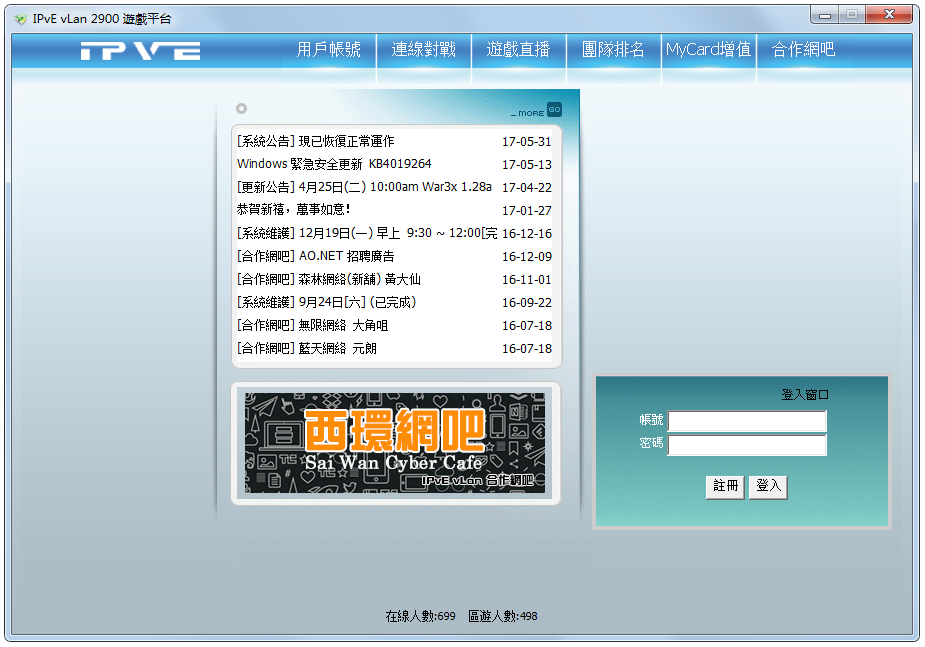Select the 團隊排名 tab
The image size is (925, 647).
tap(614, 50)
